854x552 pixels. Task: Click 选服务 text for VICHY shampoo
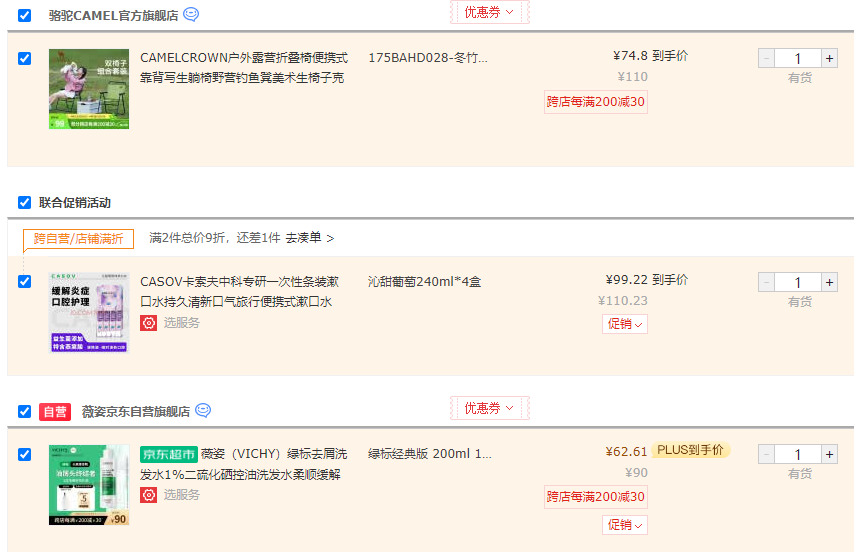pyautogui.click(x=182, y=495)
